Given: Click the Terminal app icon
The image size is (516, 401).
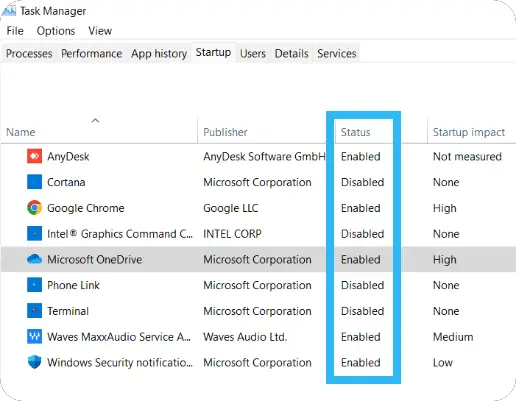Looking at the screenshot, I should (x=34, y=311).
